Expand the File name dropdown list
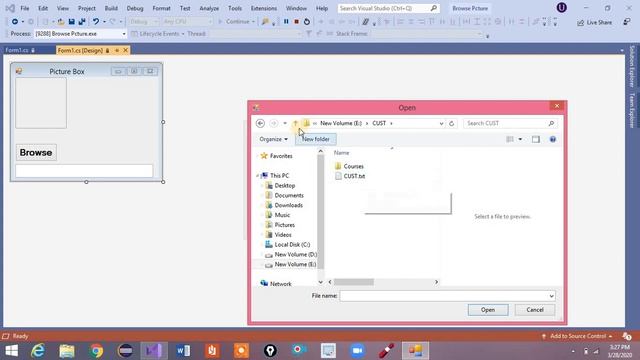Viewport: 640px width, 360px height. point(551,296)
